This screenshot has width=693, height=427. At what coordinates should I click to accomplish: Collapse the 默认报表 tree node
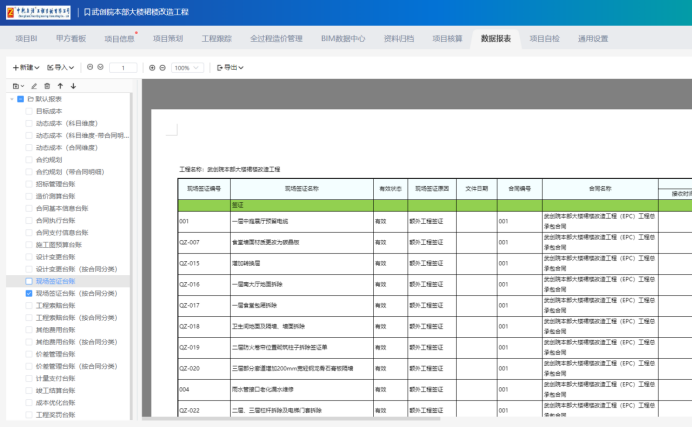pos(10,99)
